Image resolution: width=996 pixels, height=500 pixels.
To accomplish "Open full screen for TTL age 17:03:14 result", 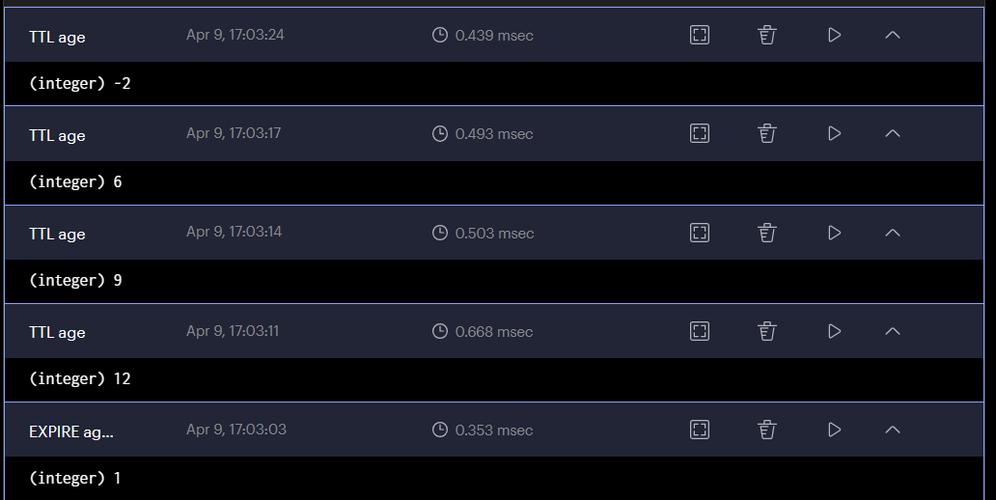I will (x=700, y=232).
